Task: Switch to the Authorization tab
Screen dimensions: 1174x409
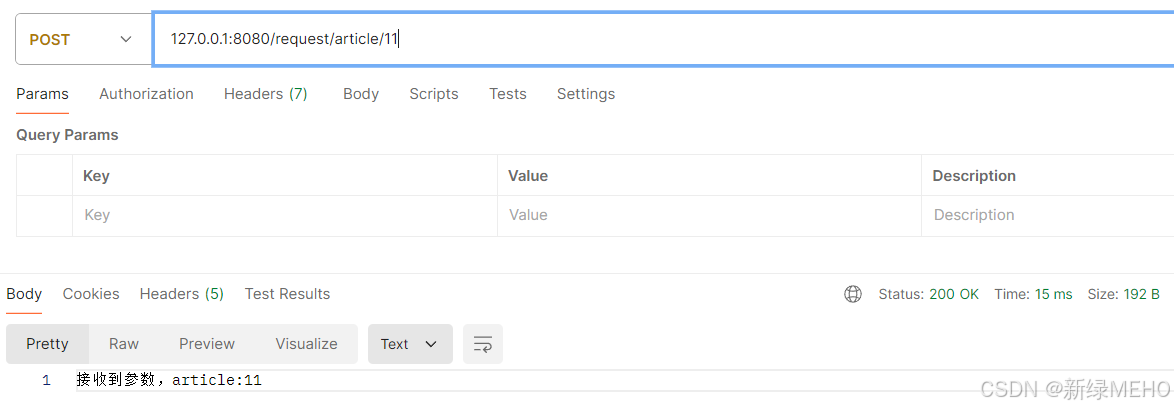Action: pos(146,94)
